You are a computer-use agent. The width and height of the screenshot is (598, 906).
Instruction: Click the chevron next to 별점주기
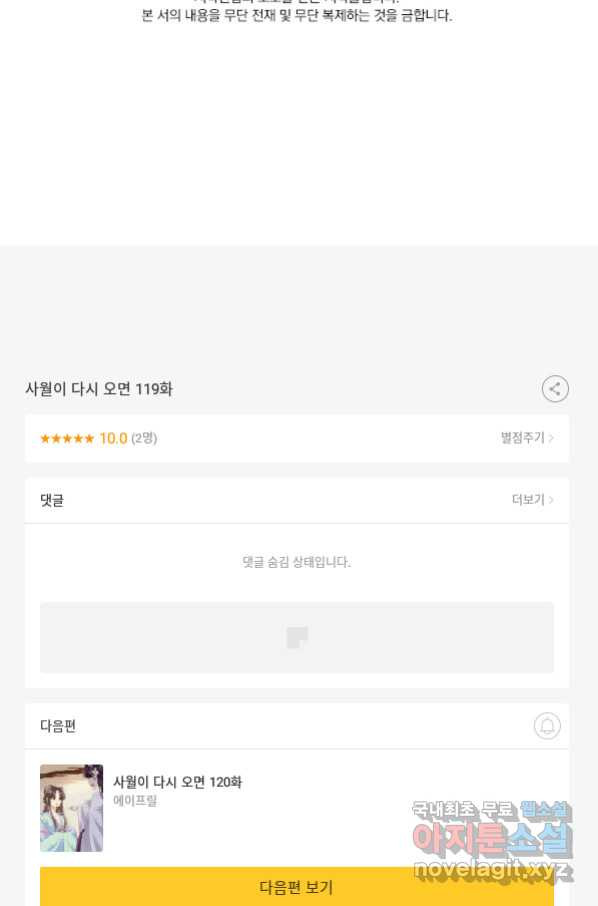coord(551,438)
